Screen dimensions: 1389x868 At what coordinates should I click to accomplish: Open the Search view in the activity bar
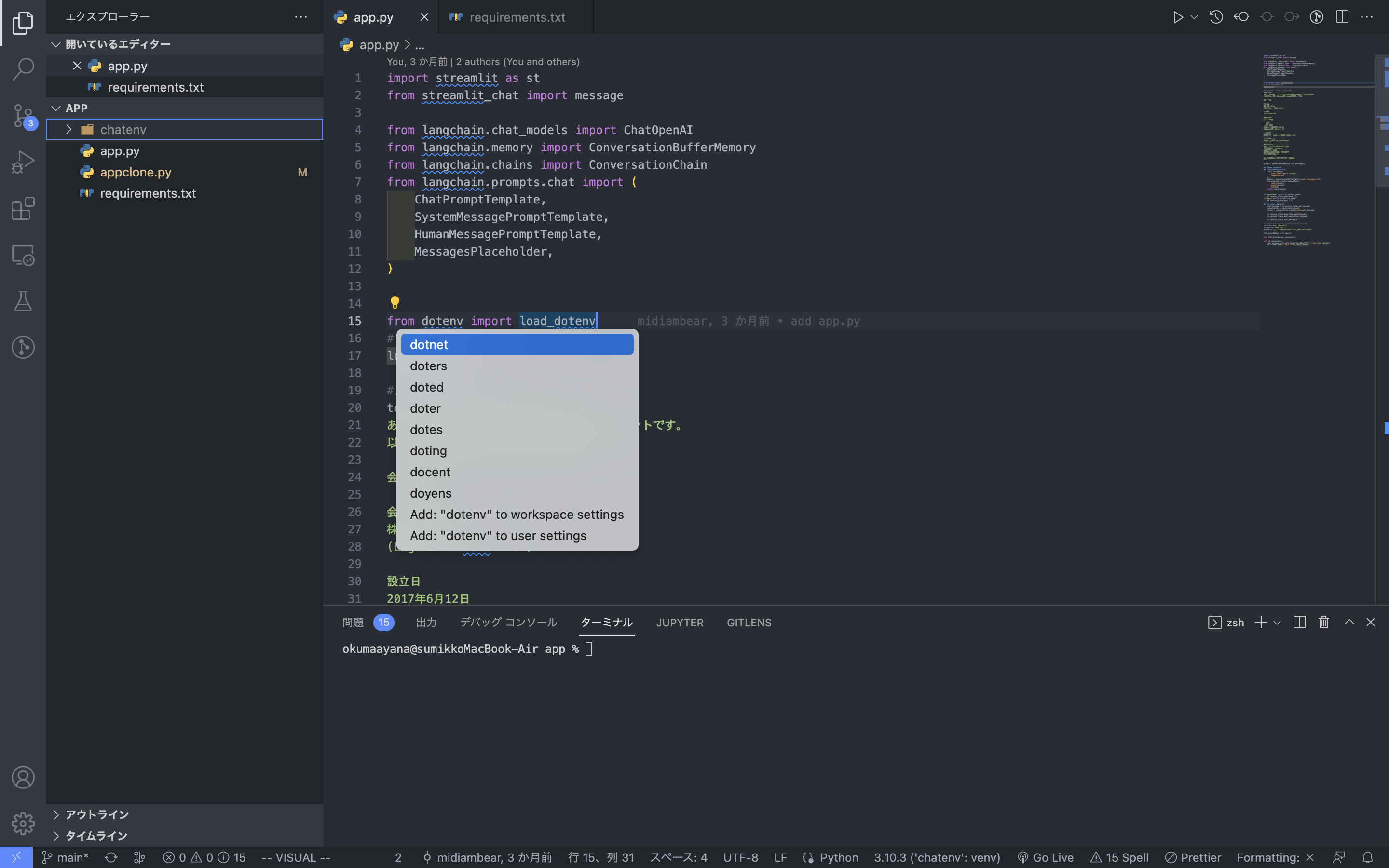[x=23, y=69]
